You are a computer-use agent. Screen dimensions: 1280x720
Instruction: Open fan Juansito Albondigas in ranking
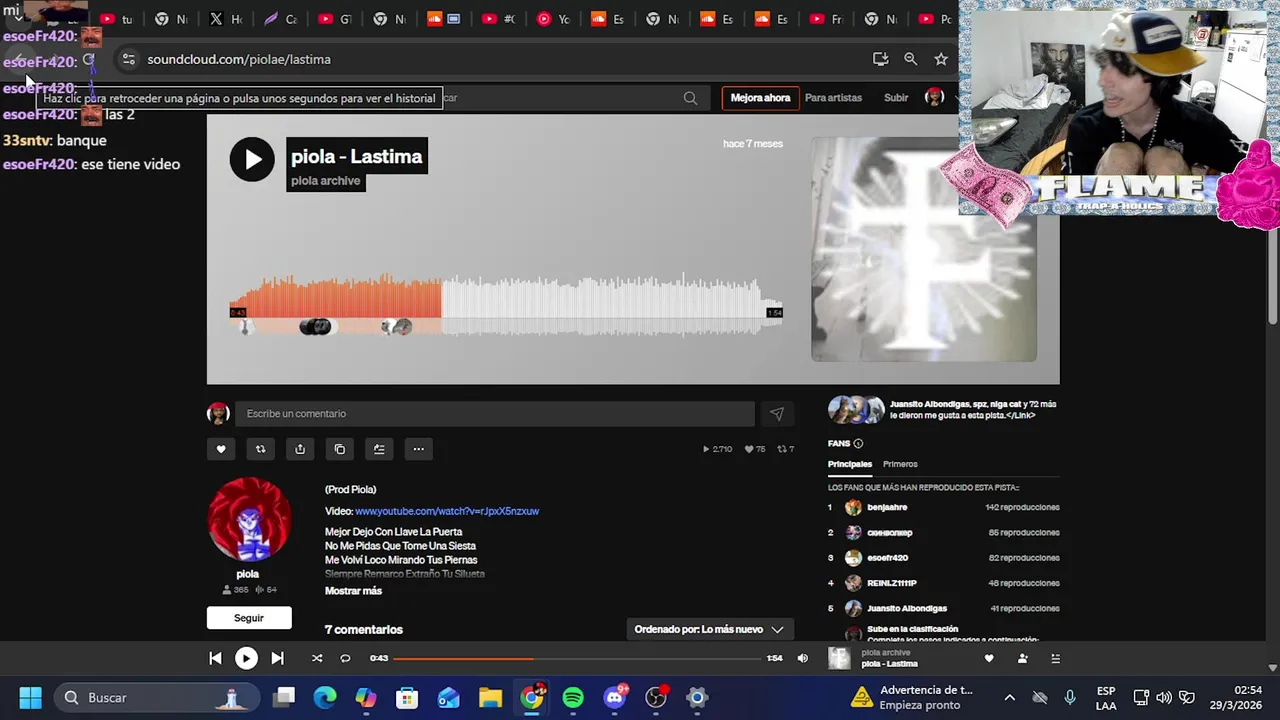click(907, 608)
